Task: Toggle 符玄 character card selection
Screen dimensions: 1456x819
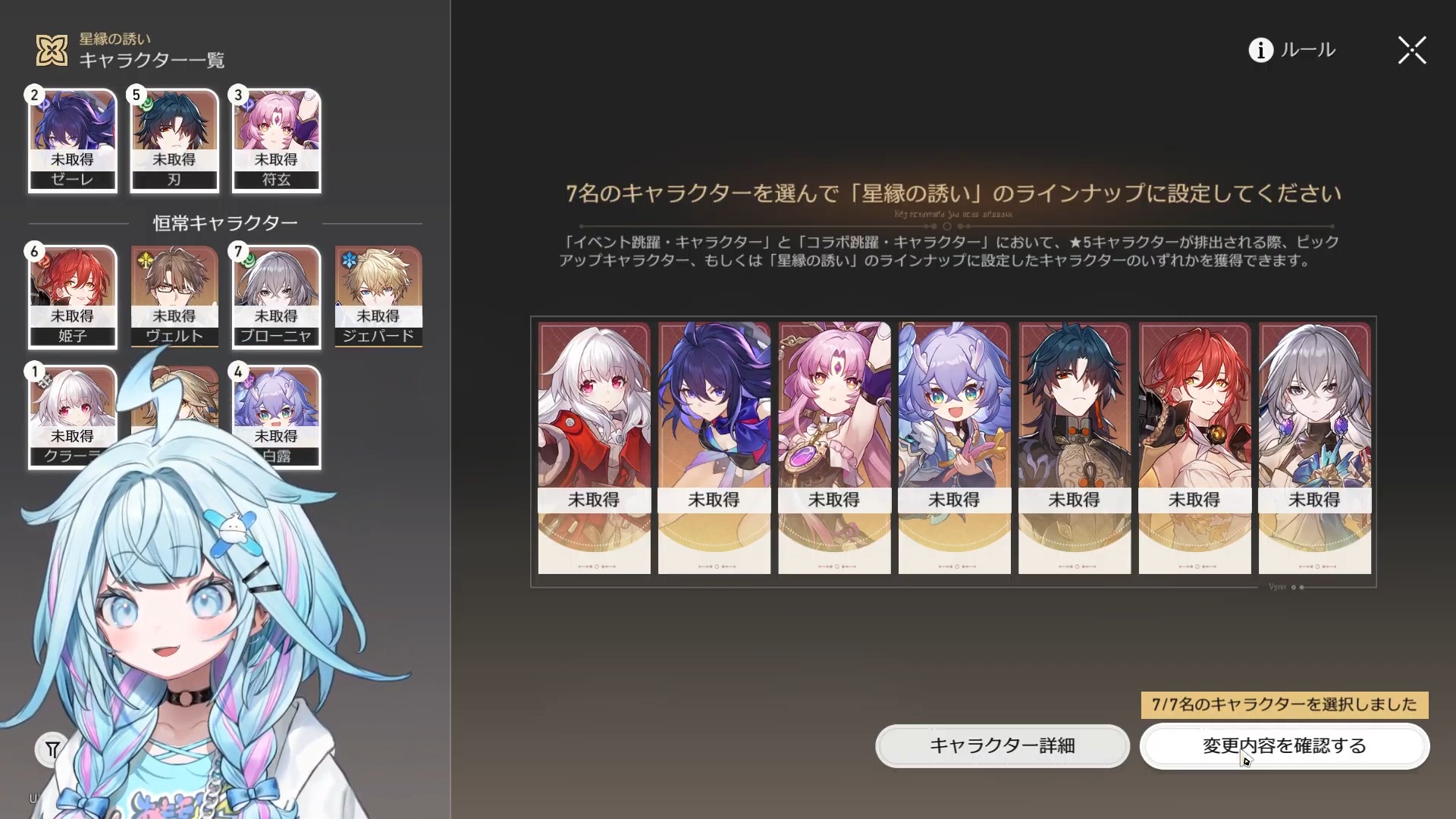Action: coord(276,140)
